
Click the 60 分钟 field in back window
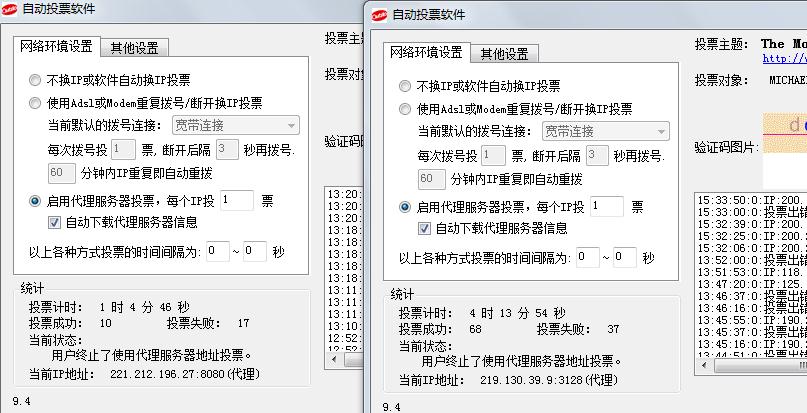(x=62, y=174)
